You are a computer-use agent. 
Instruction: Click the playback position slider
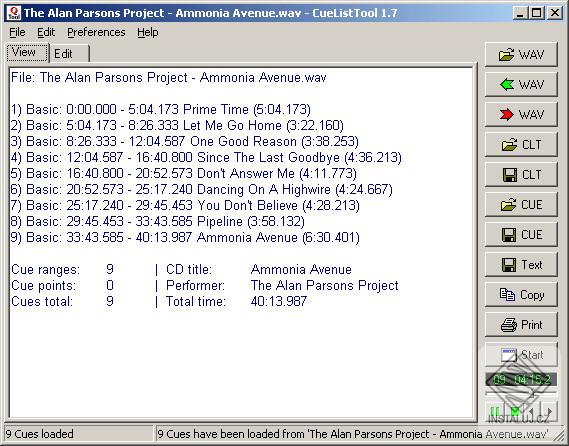point(521,393)
